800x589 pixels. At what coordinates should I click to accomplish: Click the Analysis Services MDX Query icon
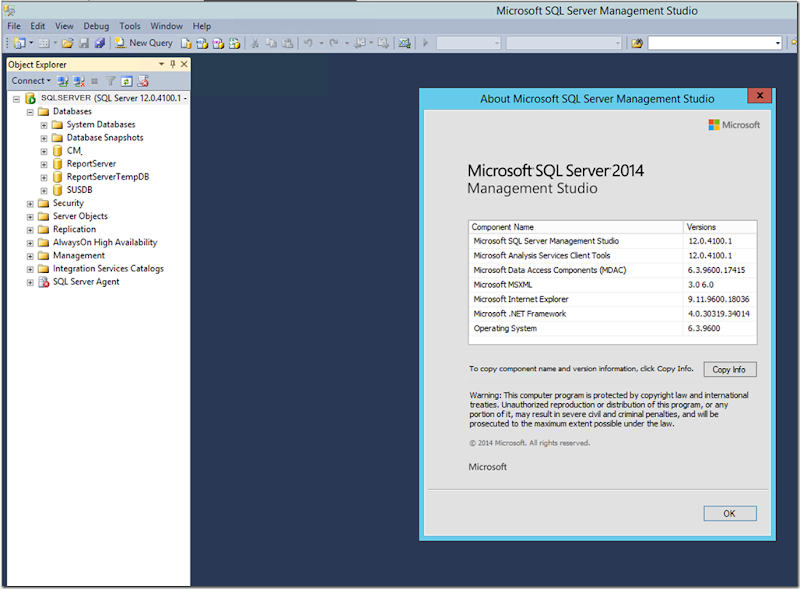202,43
